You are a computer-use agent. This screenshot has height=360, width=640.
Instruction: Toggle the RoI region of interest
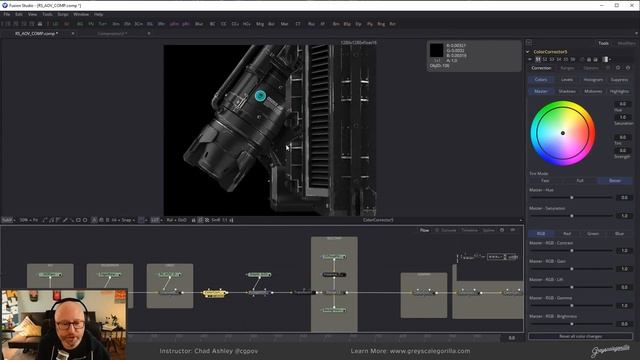coord(170,220)
